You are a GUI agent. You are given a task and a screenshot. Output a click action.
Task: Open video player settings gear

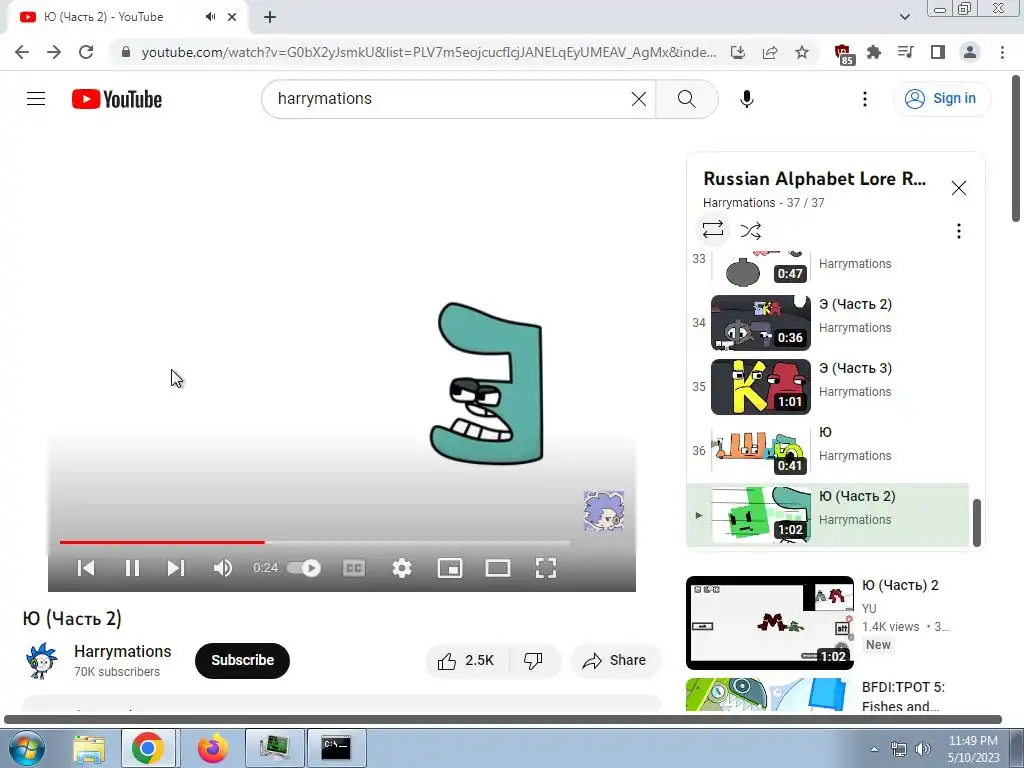(x=402, y=568)
